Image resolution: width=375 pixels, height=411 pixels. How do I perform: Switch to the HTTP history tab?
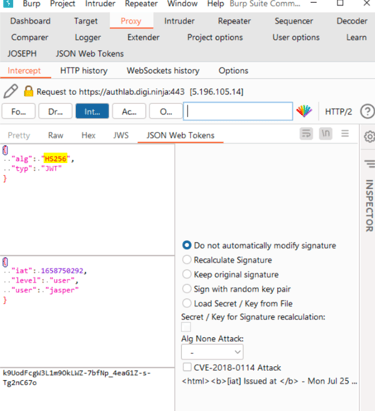point(84,71)
